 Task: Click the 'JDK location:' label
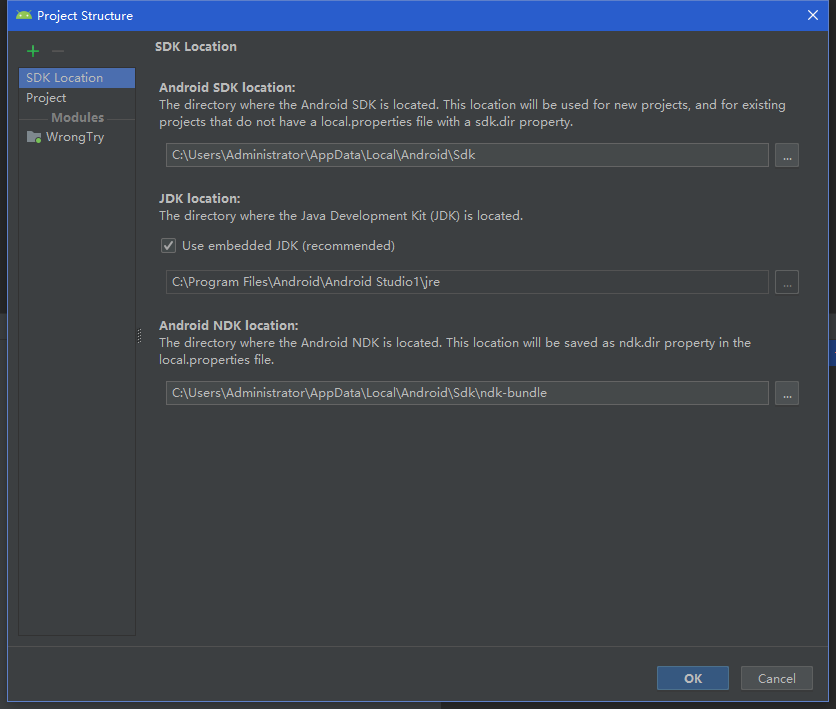199,198
